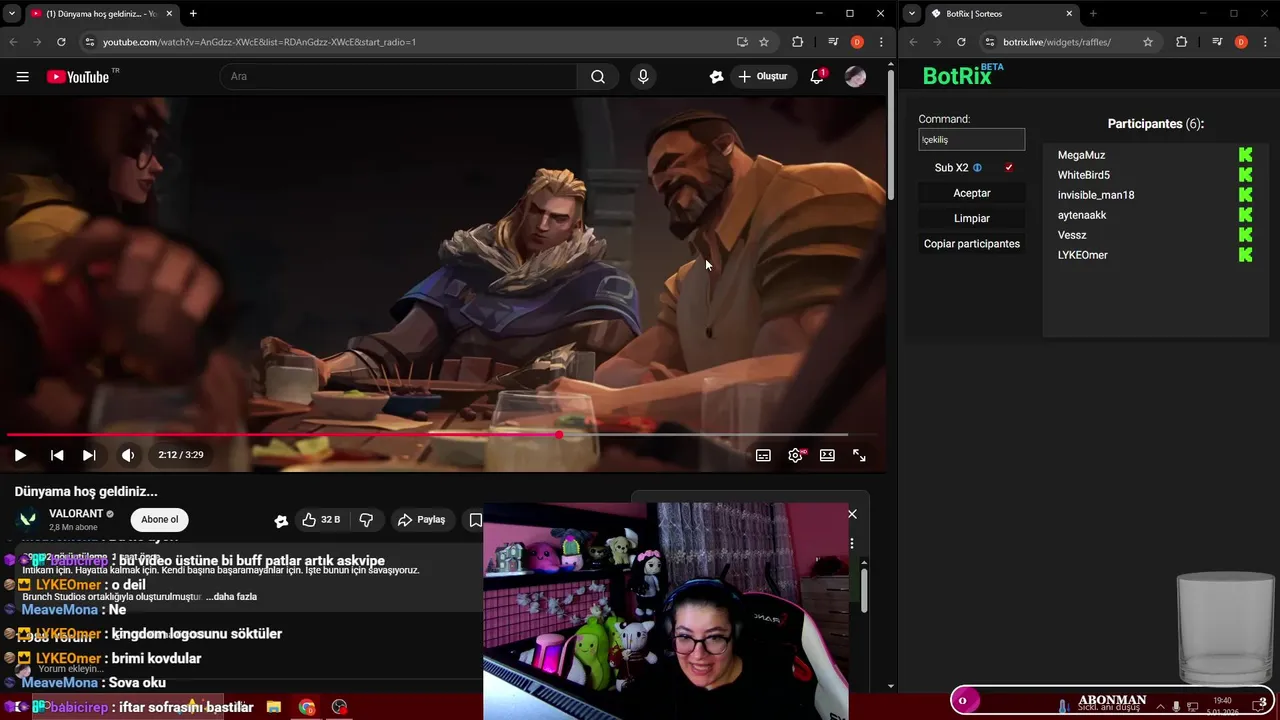
Task: Start voice search with the microphone icon
Action: (x=643, y=77)
